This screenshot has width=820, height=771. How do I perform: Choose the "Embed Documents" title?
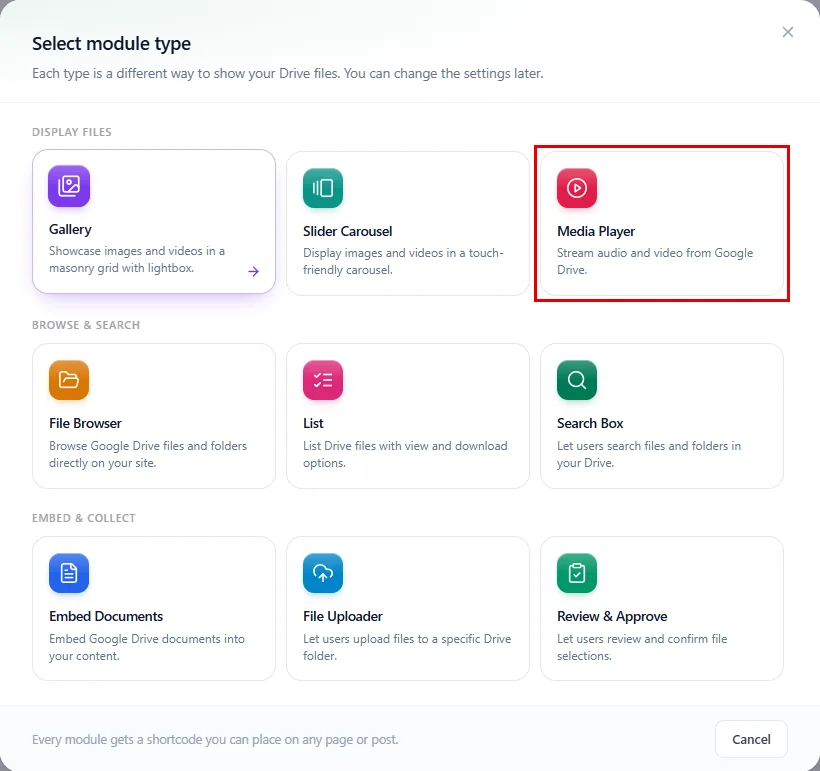click(106, 616)
